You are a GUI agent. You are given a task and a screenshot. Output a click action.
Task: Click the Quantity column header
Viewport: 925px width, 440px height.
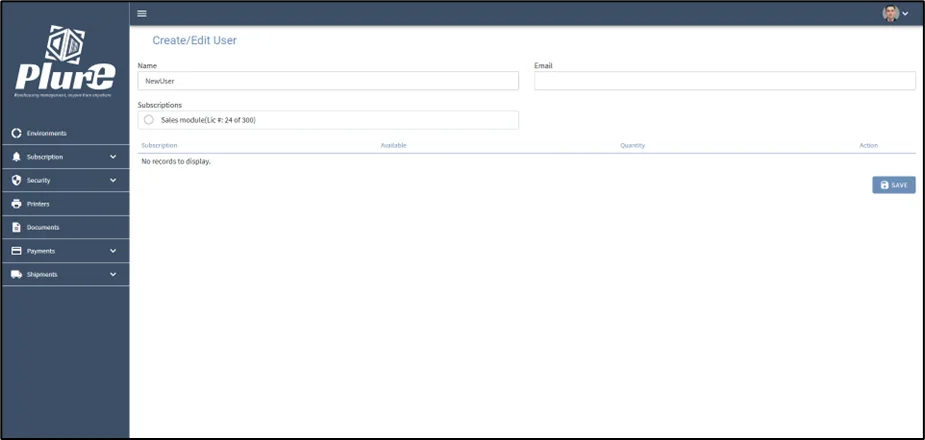(632, 145)
